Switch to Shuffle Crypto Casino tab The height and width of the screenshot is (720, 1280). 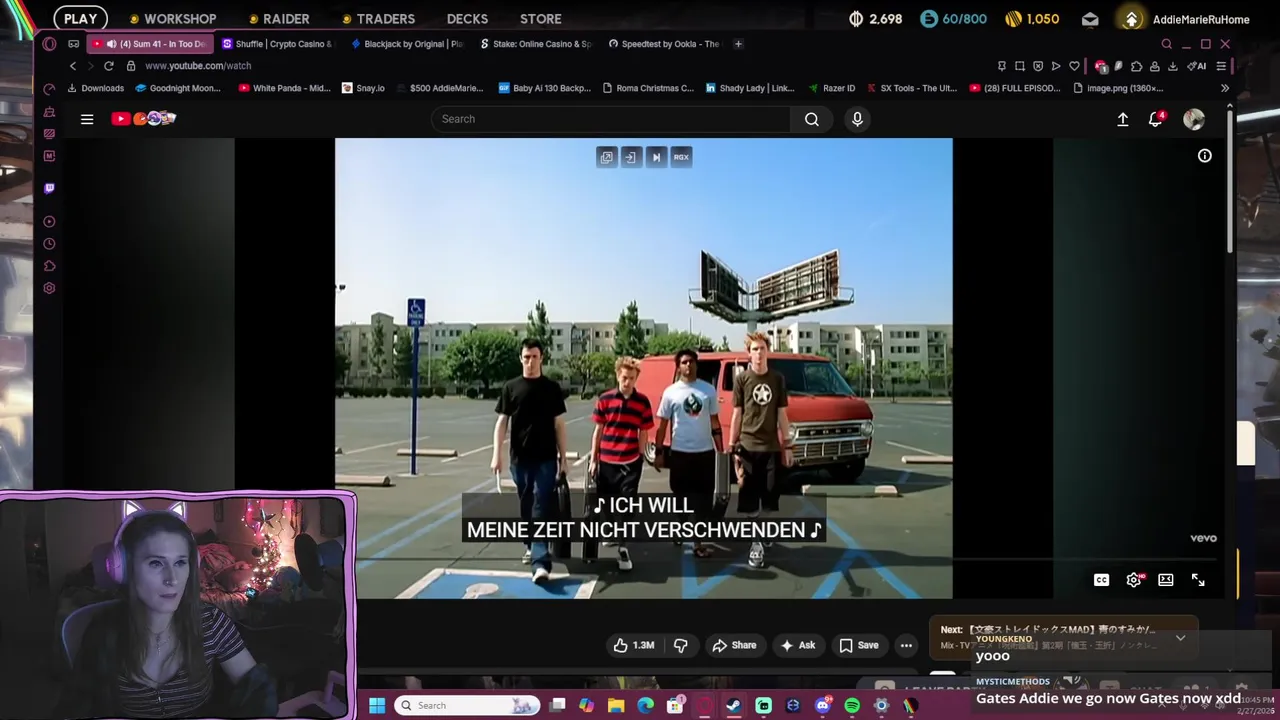point(277,44)
